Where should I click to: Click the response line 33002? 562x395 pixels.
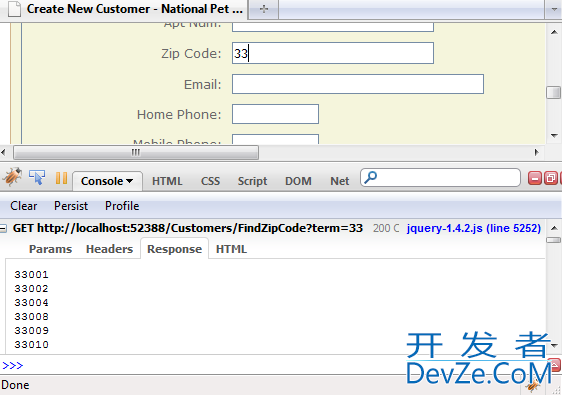[31, 289]
